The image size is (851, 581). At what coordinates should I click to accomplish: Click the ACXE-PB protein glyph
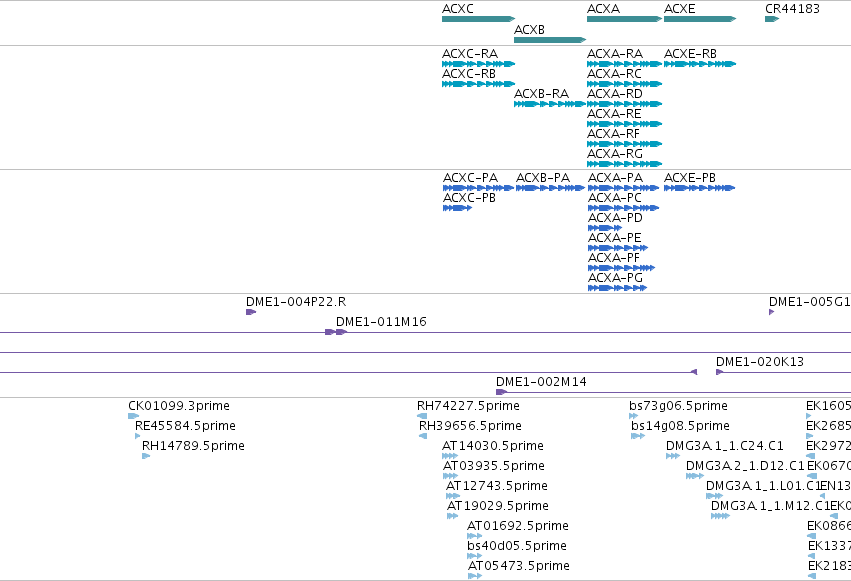click(x=700, y=188)
